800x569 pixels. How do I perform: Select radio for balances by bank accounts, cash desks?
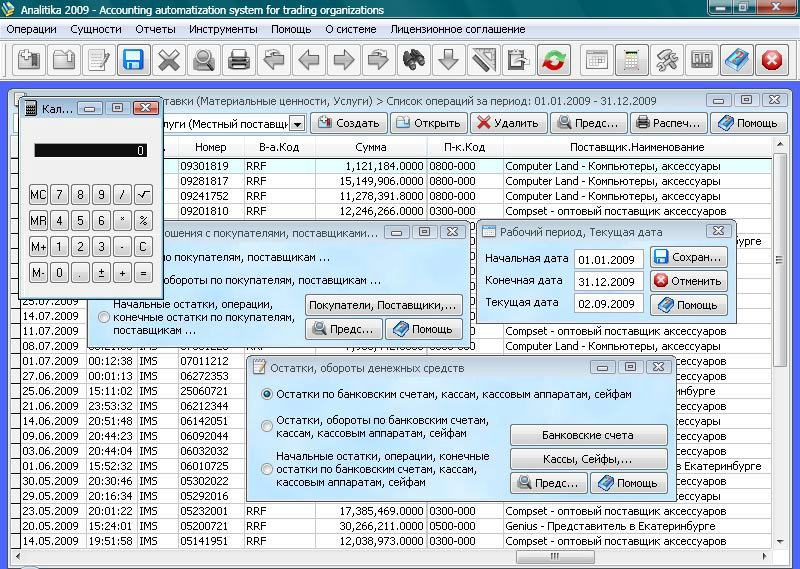pyautogui.click(x=266, y=394)
